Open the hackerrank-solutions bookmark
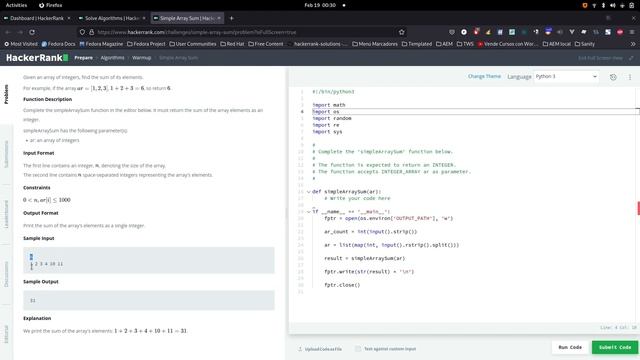The image size is (640, 360). (x=317, y=44)
